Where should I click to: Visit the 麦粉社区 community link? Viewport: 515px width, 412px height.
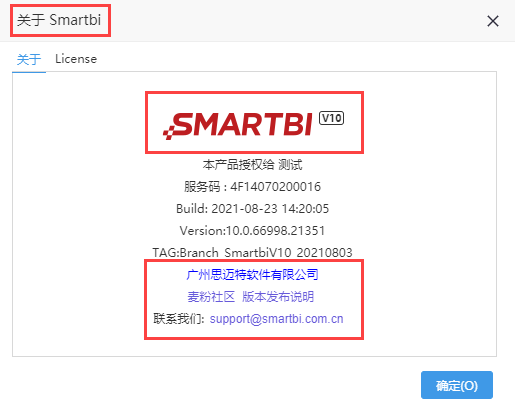211,296
